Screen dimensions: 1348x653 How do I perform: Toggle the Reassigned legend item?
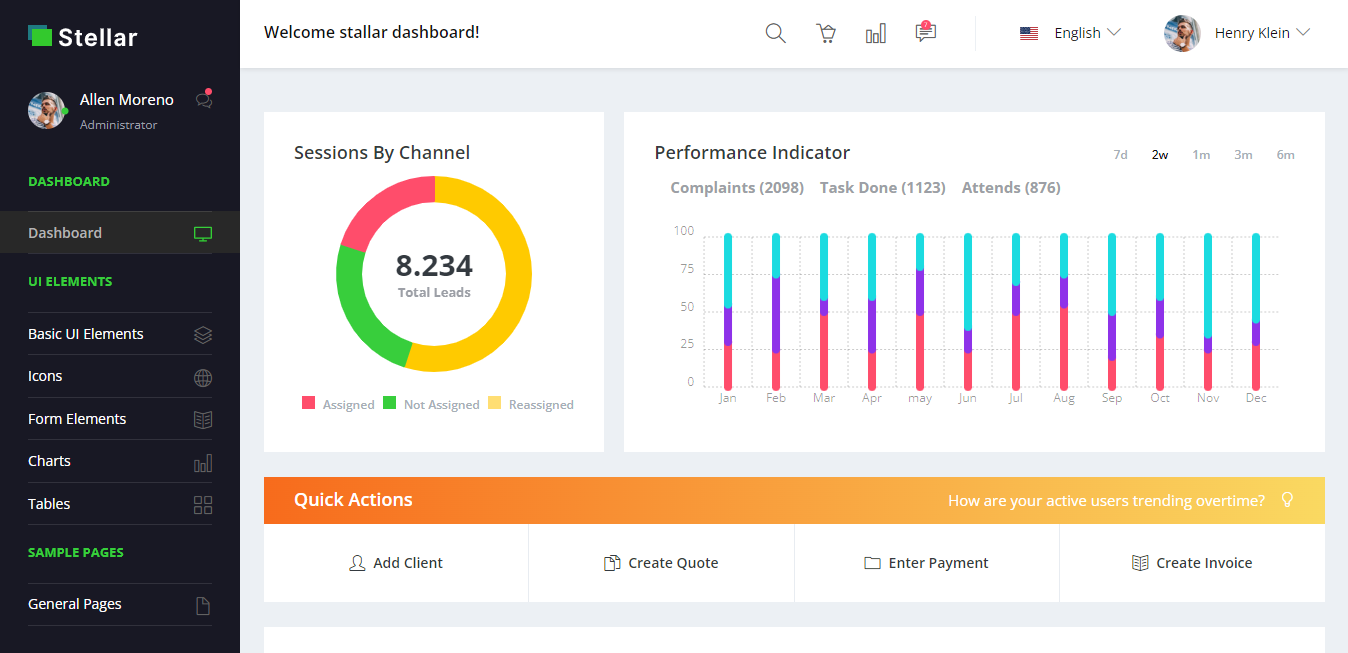(530, 404)
